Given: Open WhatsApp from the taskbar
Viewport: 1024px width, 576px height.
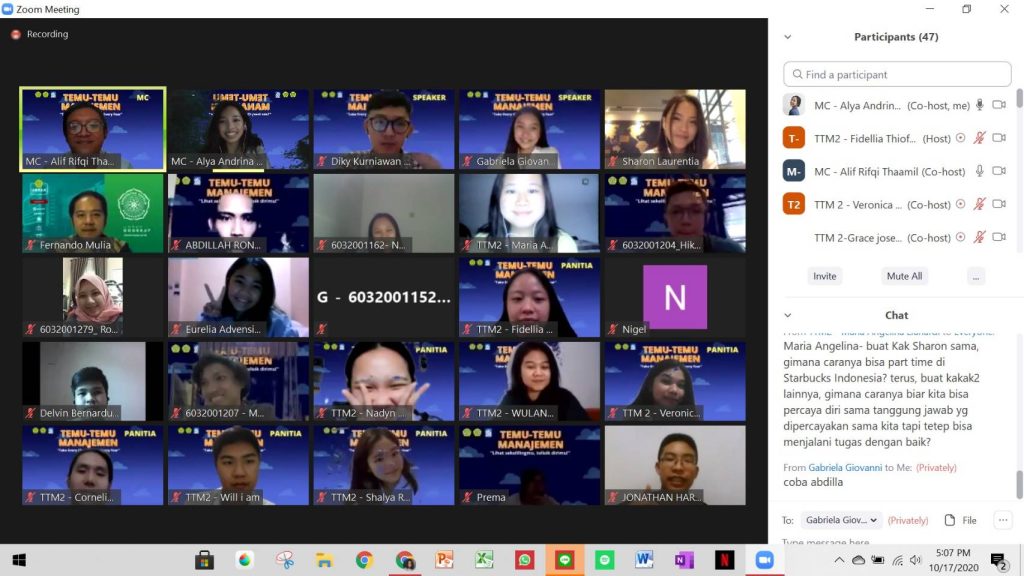Looking at the screenshot, I should pos(524,560).
